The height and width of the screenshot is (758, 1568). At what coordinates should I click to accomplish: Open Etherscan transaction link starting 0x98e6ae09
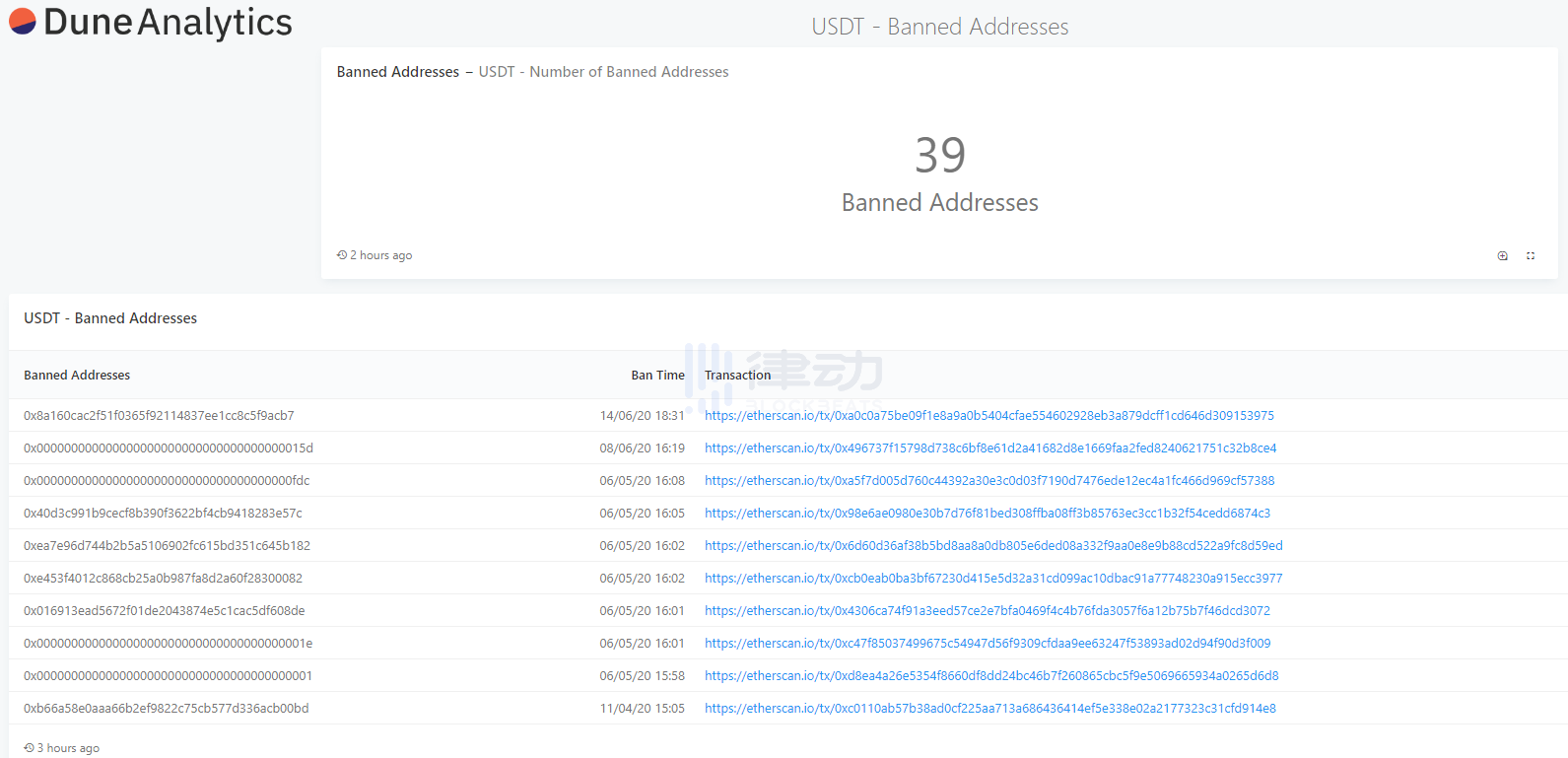[987, 514]
